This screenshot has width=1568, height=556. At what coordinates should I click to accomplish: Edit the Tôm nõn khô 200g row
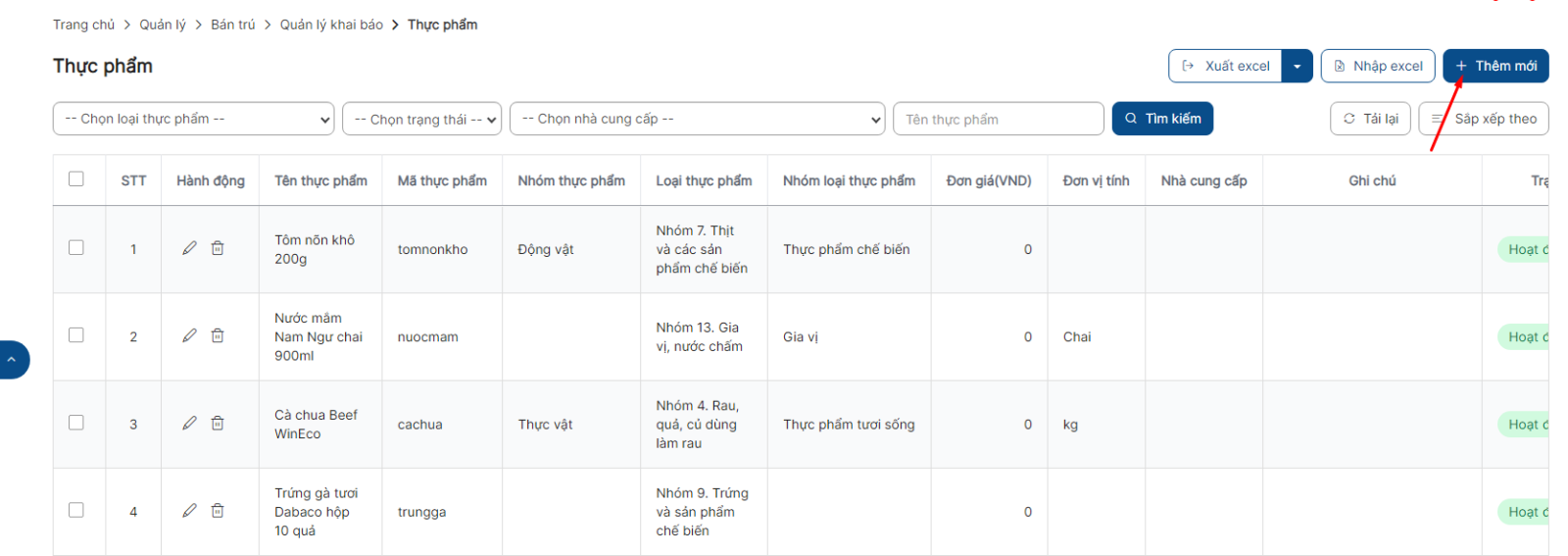tap(189, 248)
